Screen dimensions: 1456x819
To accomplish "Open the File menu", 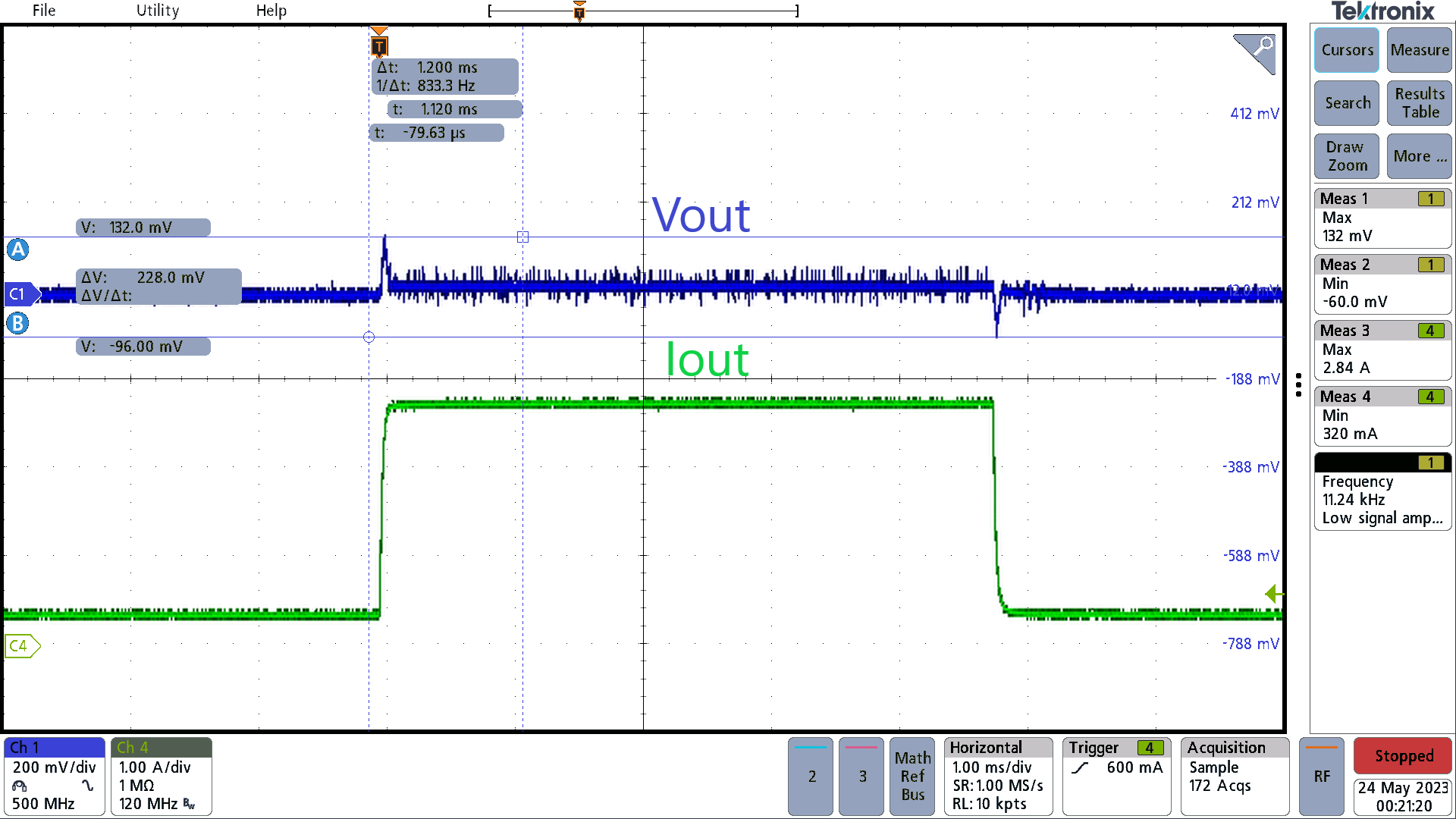I will (43, 11).
